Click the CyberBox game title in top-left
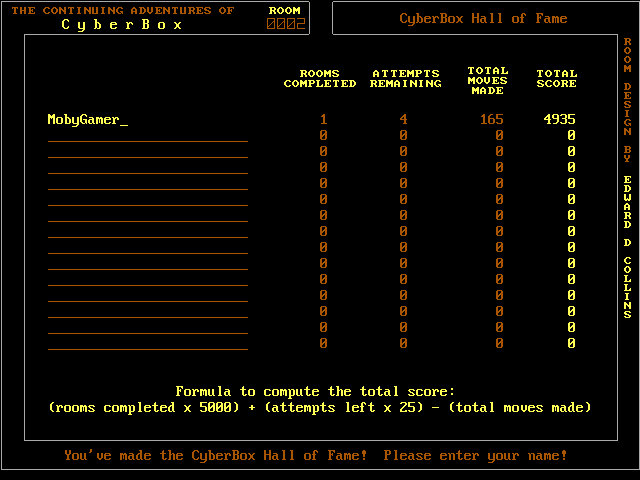Screen dimensions: 640x480 [x=122, y=25]
